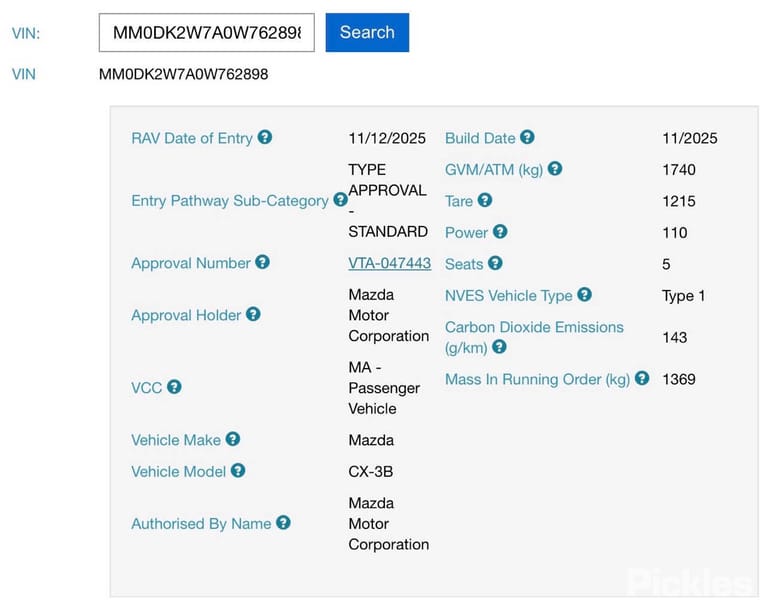Show the Seats help icon
Image resolution: width=768 pixels, height=612 pixels.
pyautogui.click(x=495, y=263)
